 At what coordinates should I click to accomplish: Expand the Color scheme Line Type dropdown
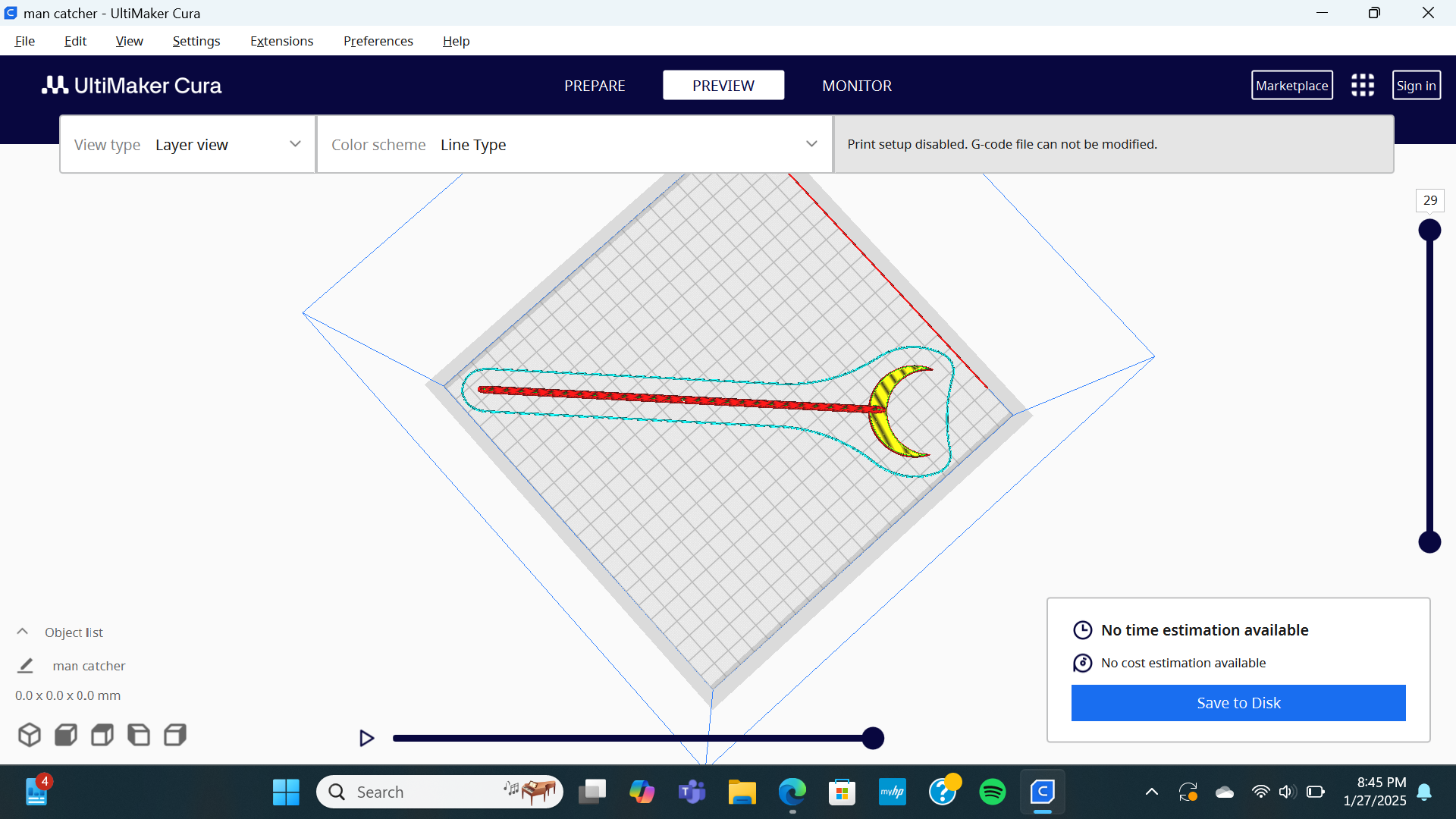click(575, 144)
